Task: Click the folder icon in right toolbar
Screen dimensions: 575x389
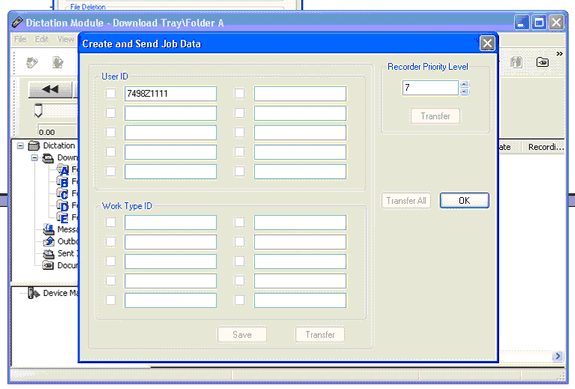Action: point(542,62)
